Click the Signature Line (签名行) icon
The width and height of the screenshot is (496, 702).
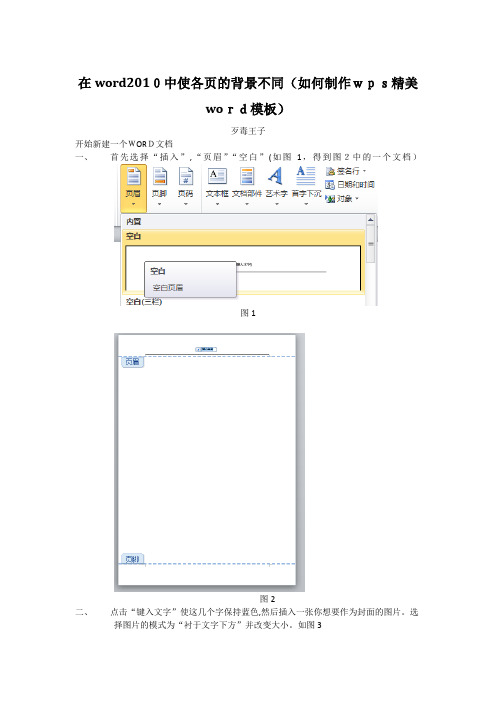click(330, 171)
